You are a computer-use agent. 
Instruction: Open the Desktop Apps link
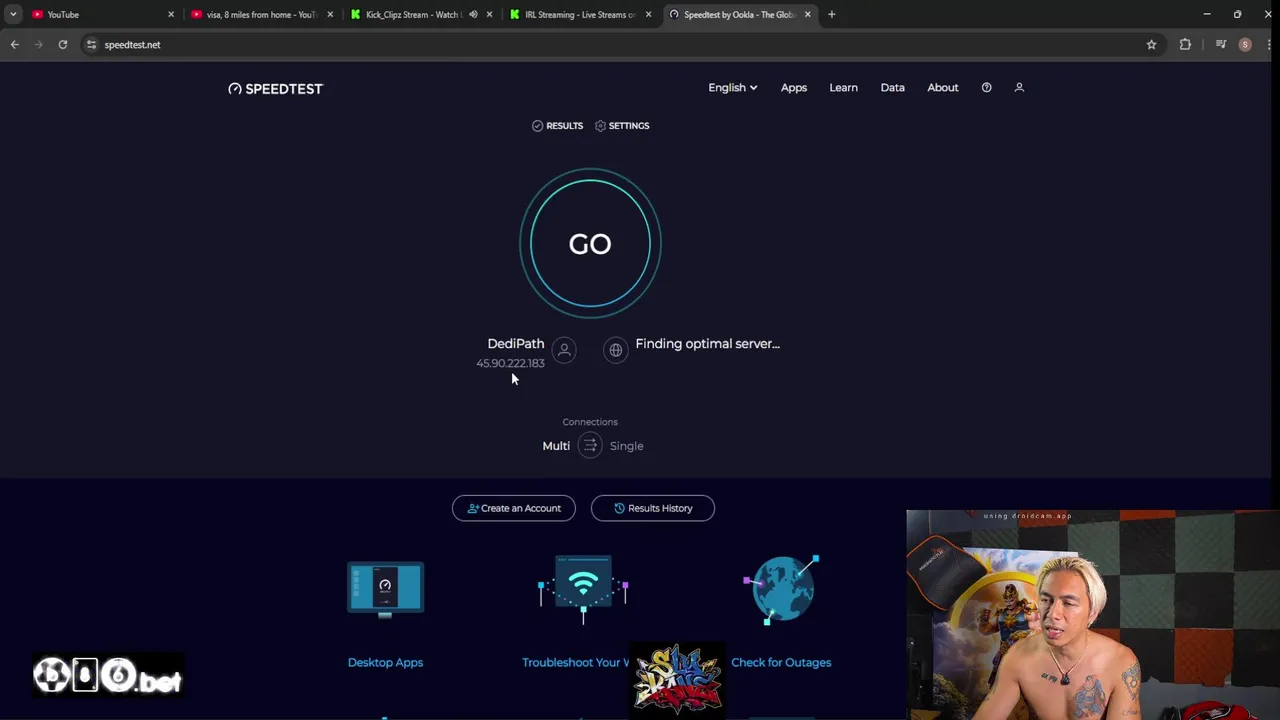pyautogui.click(x=385, y=662)
